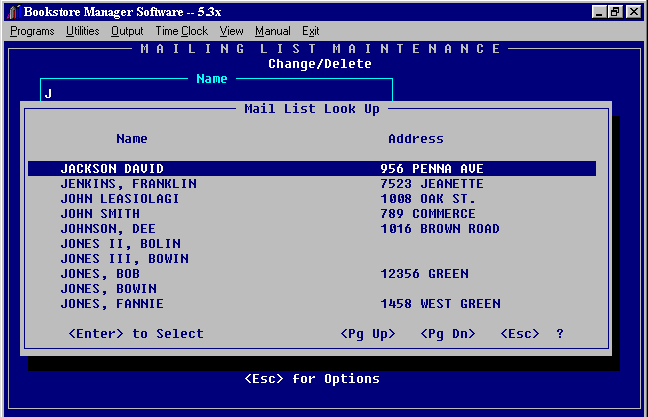Open the View menu
The width and height of the screenshot is (648, 417).
pos(231,31)
